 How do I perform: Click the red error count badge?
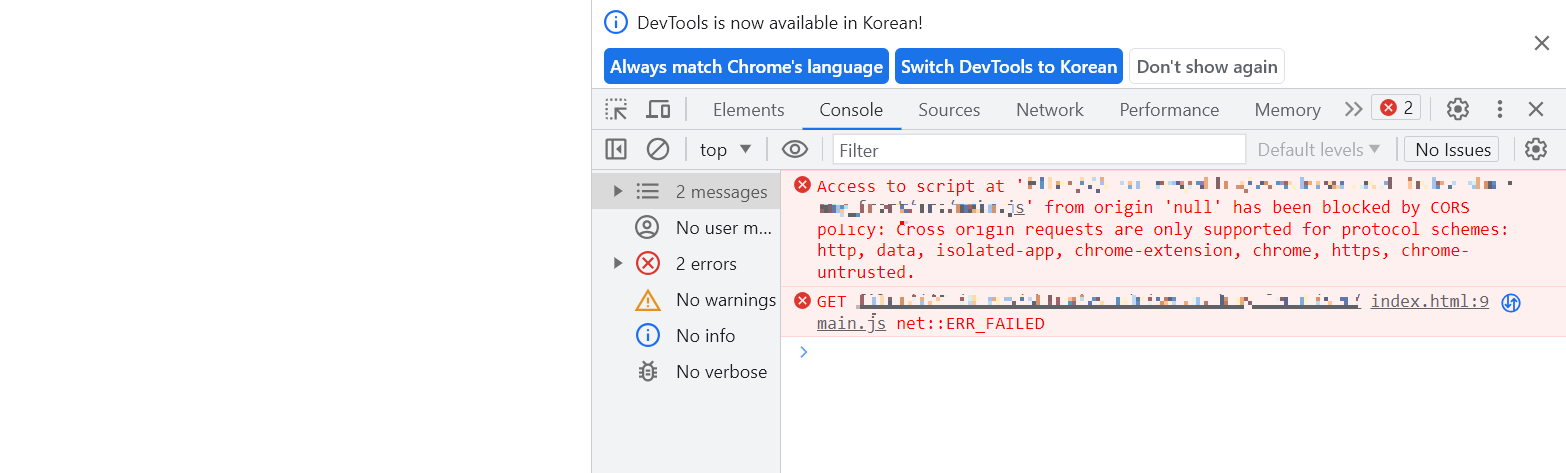[x=1396, y=108]
